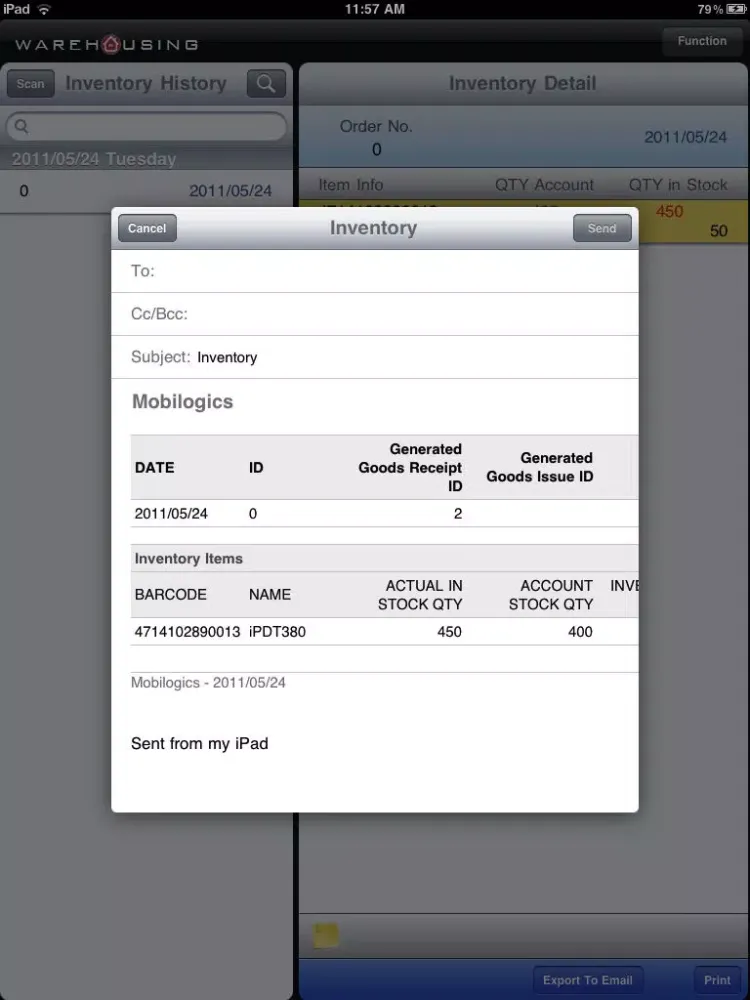Tap Order No. value in Inventory Detail
The image size is (750, 1000).
(x=376, y=149)
